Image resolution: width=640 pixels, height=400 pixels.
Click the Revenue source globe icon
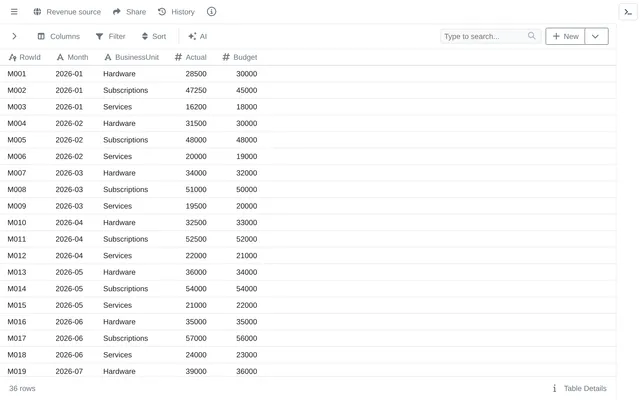37,12
